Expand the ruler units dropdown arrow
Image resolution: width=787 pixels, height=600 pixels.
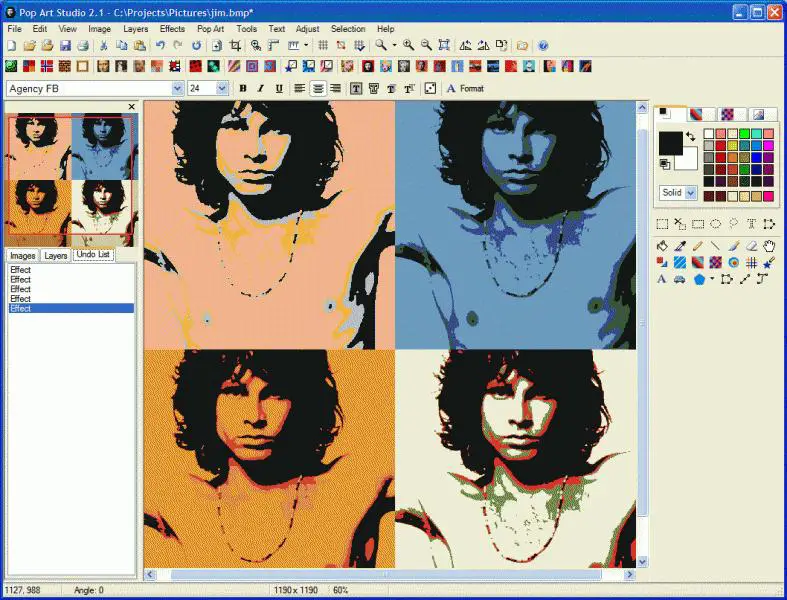306,46
